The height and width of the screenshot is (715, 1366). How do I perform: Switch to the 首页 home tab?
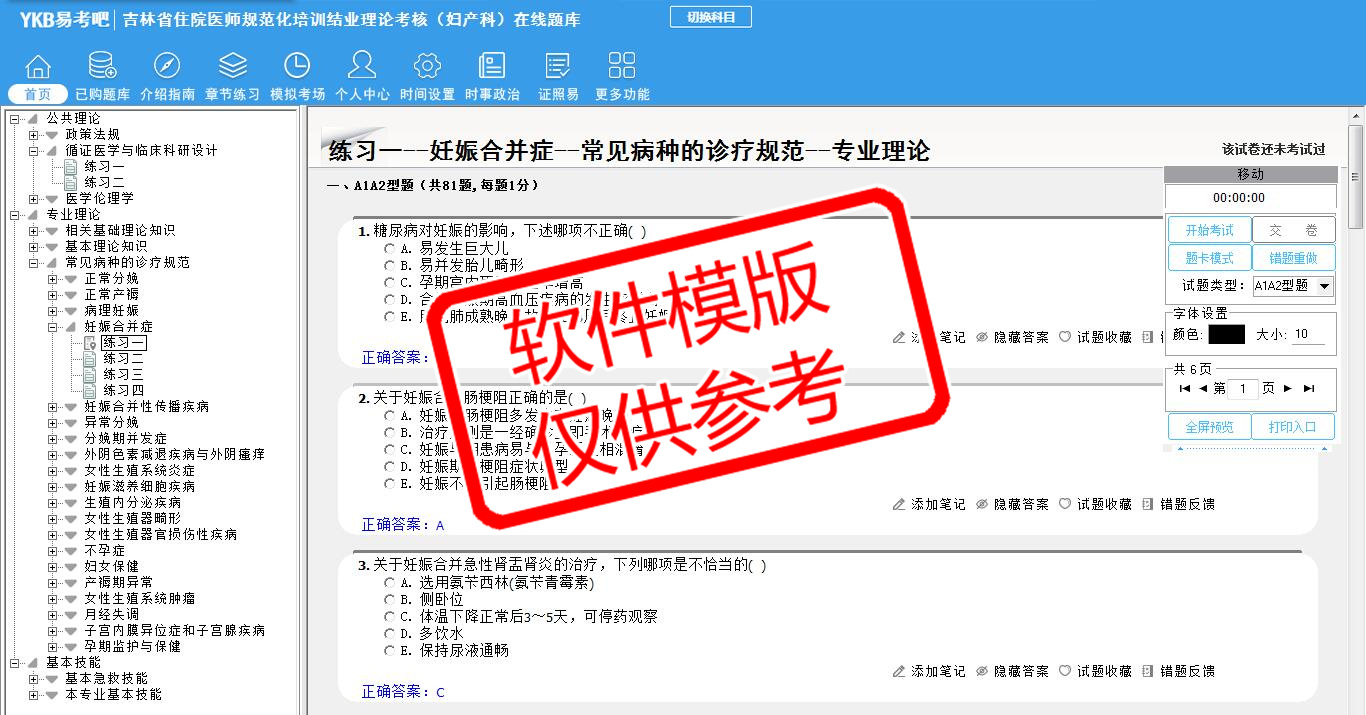(x=38, y=94)
